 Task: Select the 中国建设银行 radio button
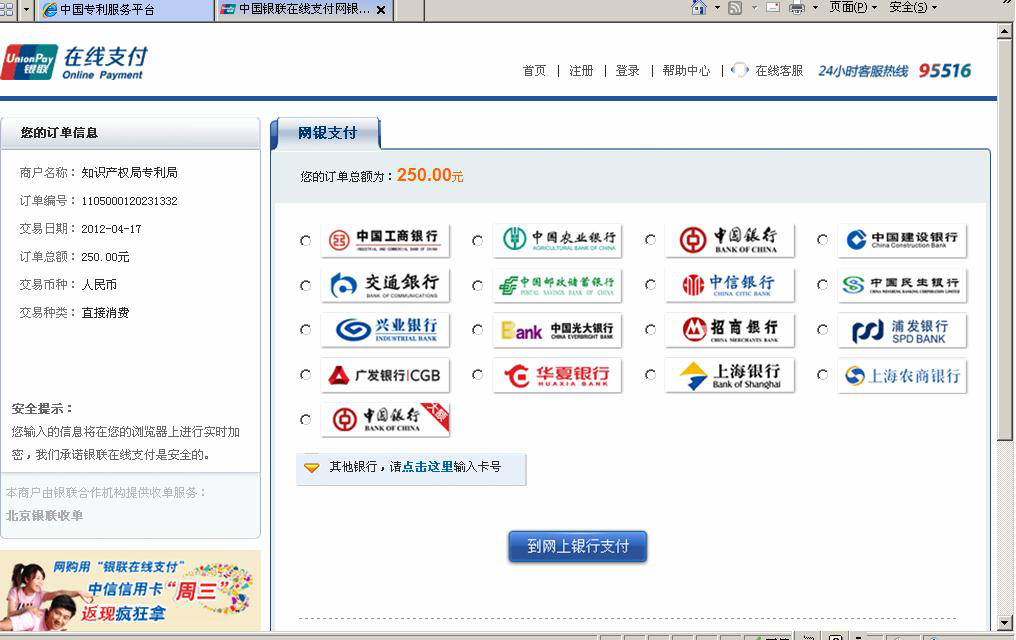822,240
